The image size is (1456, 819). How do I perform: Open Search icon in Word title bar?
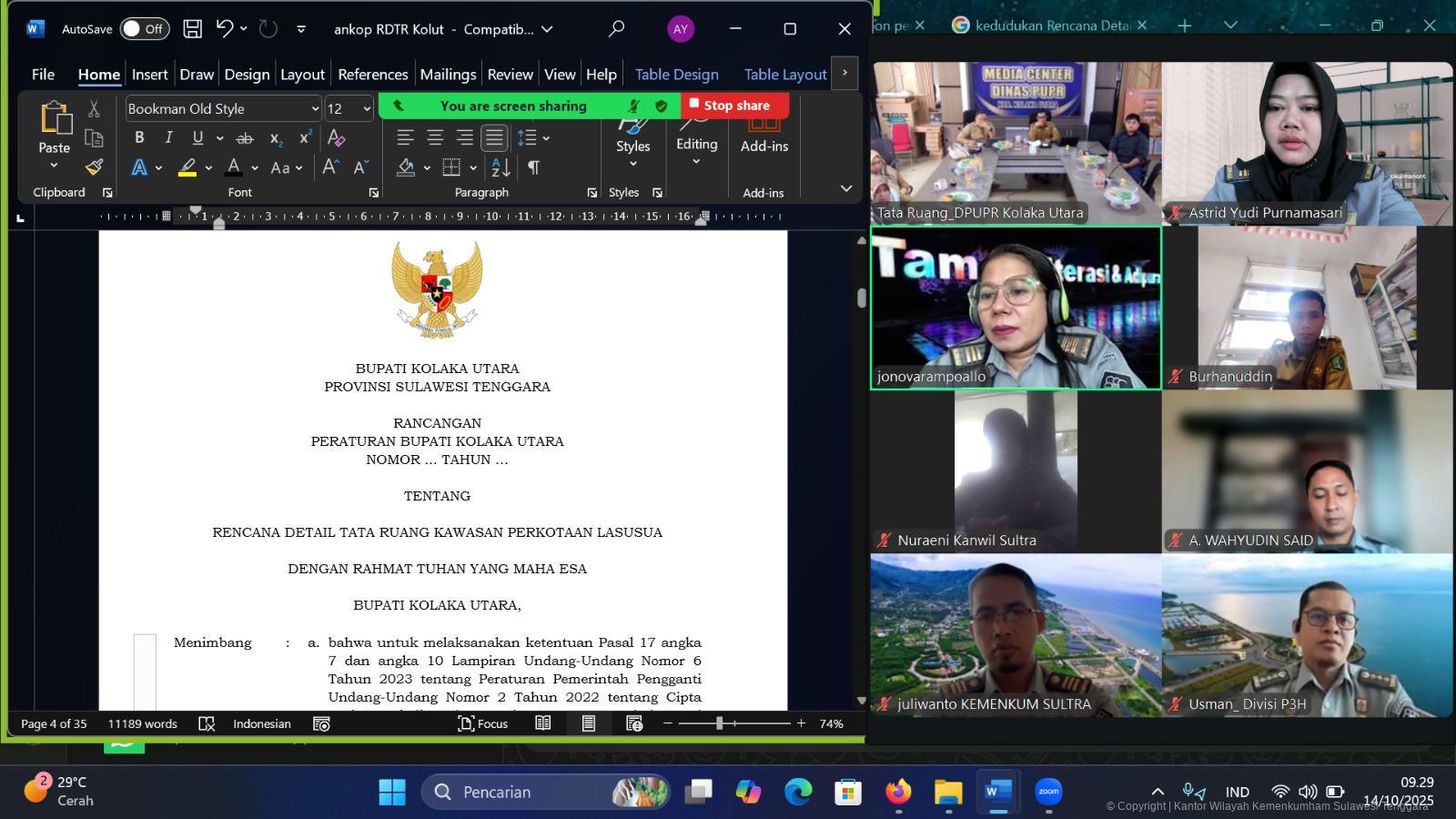pos(616,29)
